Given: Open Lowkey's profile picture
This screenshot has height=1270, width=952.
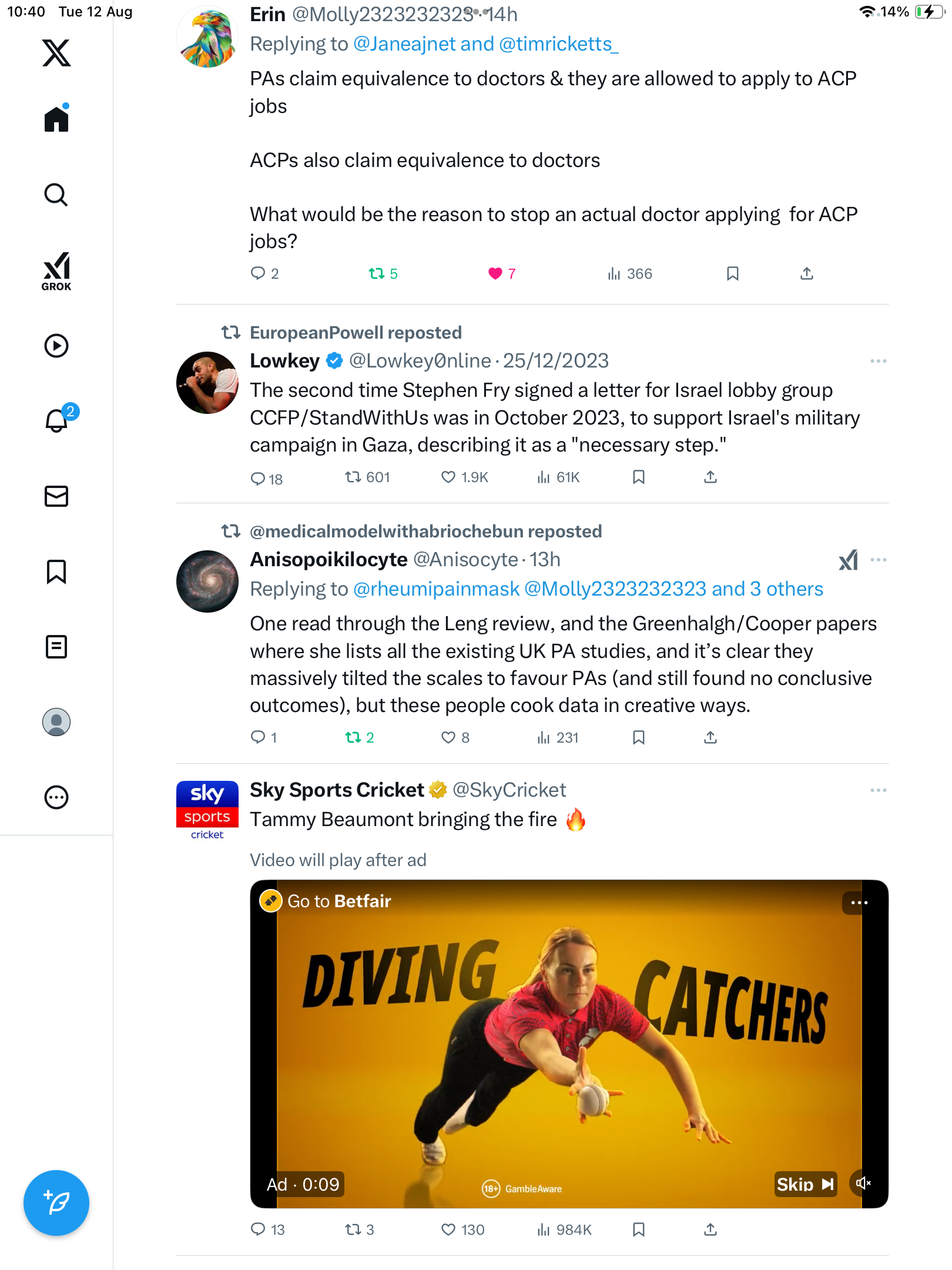Looking at the screenshot, I should coord(207,383).
